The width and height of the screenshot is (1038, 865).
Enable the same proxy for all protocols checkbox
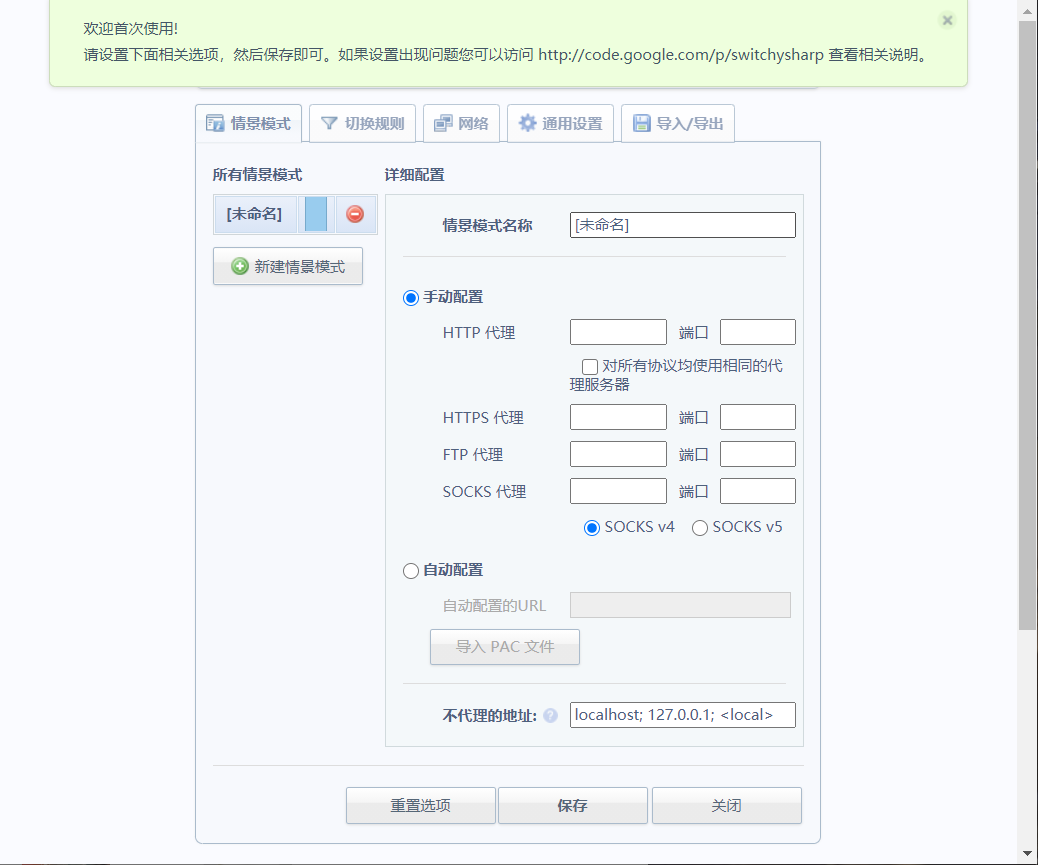pos(590,366)
